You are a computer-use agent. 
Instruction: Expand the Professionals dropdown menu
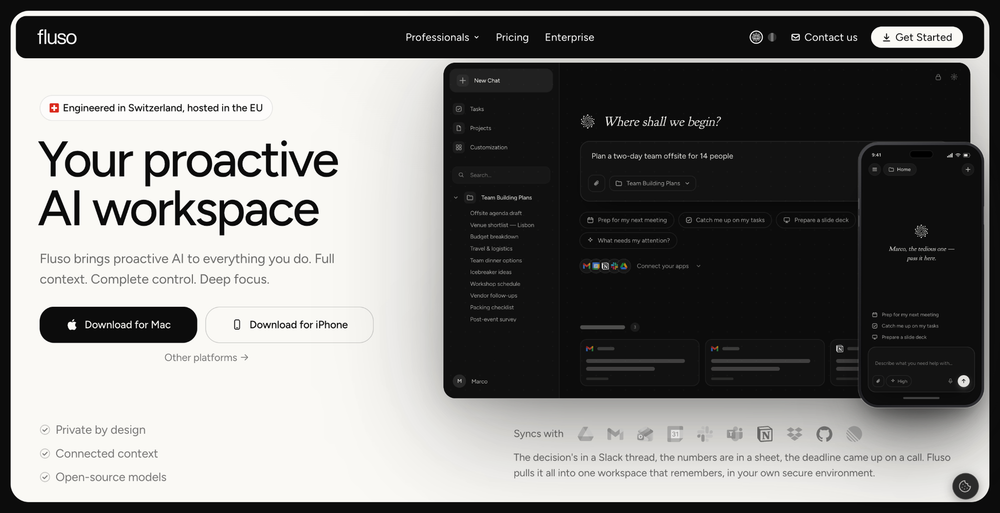coord(442,37)
